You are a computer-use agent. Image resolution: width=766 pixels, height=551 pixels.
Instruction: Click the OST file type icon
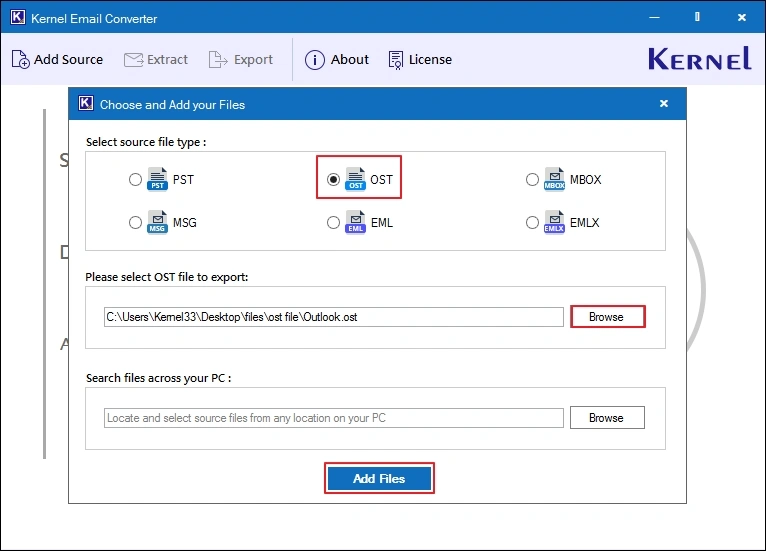(x=355, y=179)
